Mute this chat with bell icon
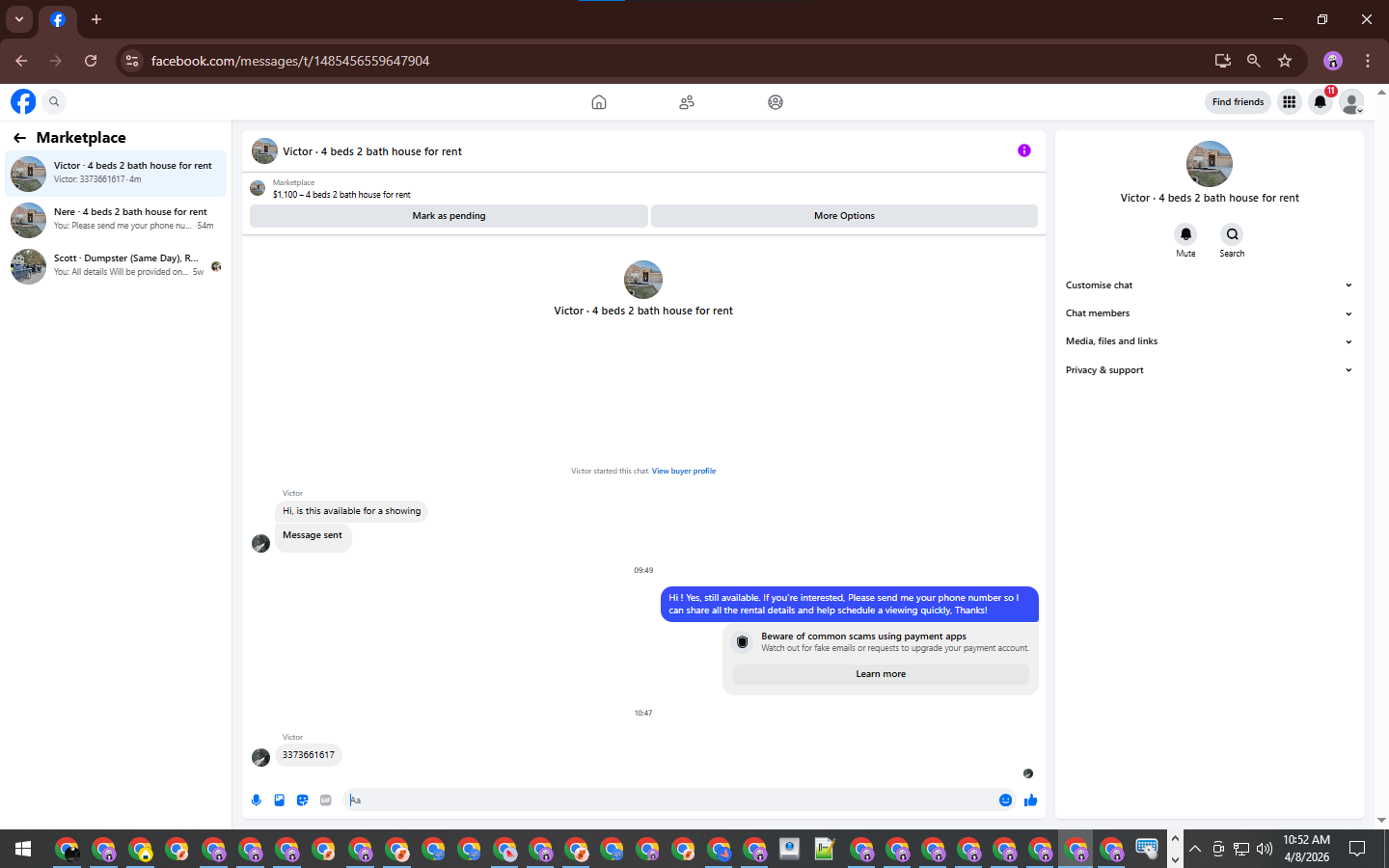Screen dimensions: 1389x868 click(x=1185, y=234)
